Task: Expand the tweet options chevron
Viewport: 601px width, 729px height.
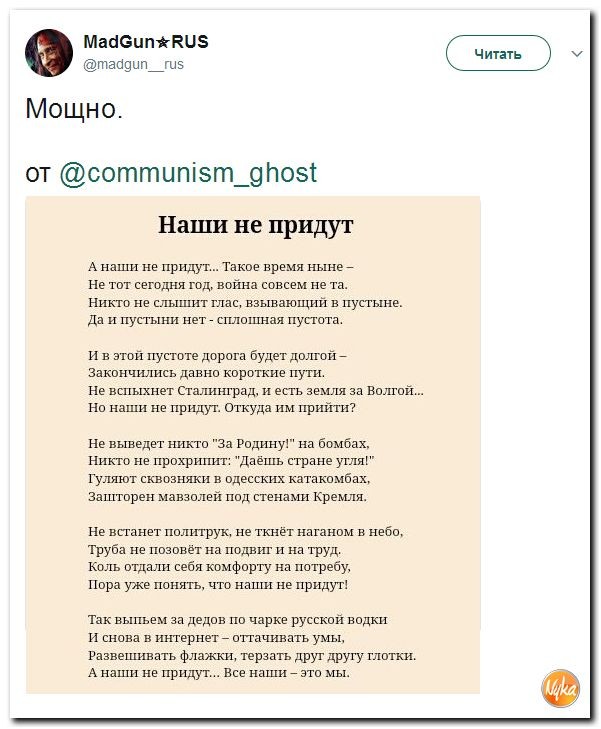Action: [577, 53]
